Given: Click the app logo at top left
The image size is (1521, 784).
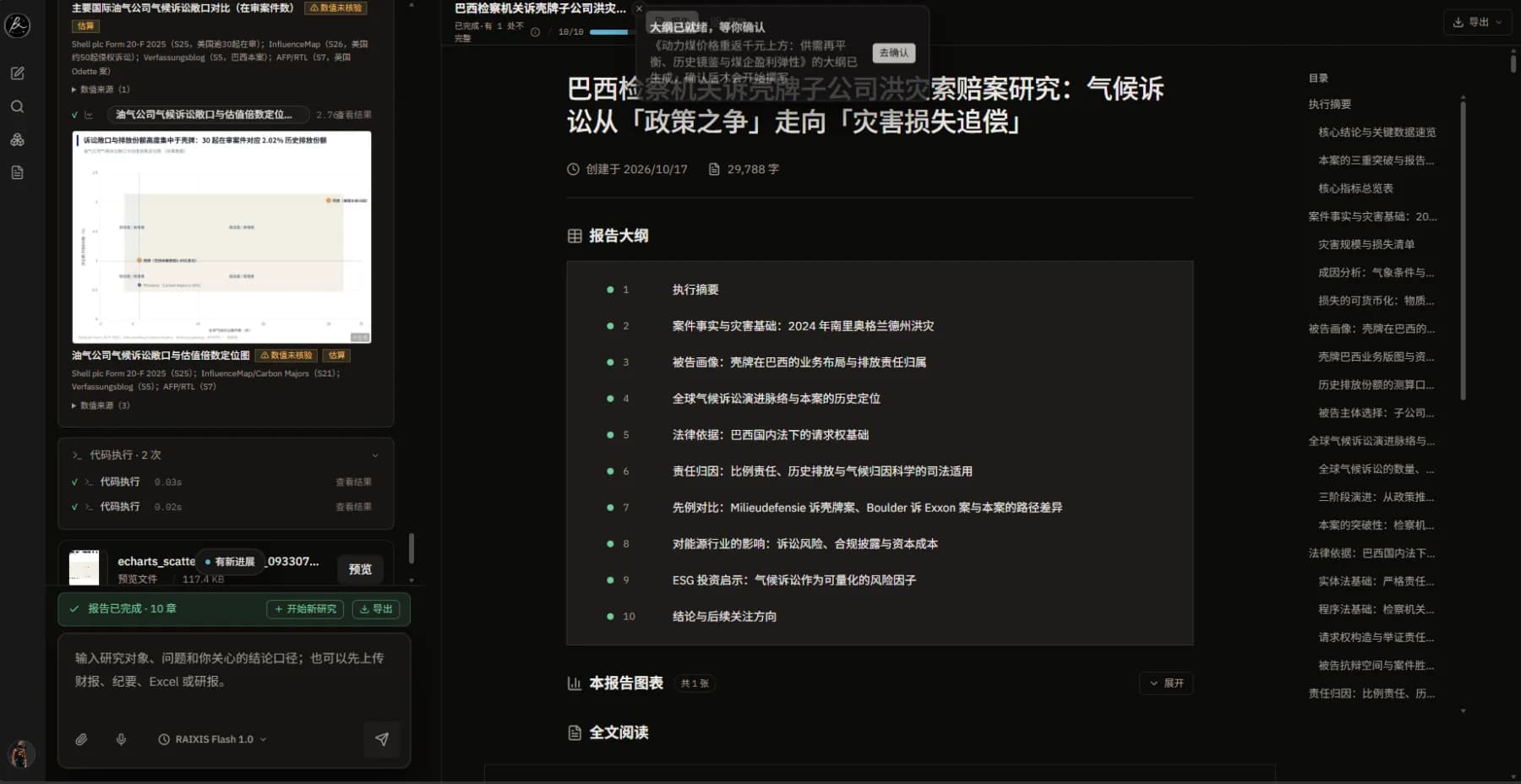Looking at the screenshot, I should 17,25.
